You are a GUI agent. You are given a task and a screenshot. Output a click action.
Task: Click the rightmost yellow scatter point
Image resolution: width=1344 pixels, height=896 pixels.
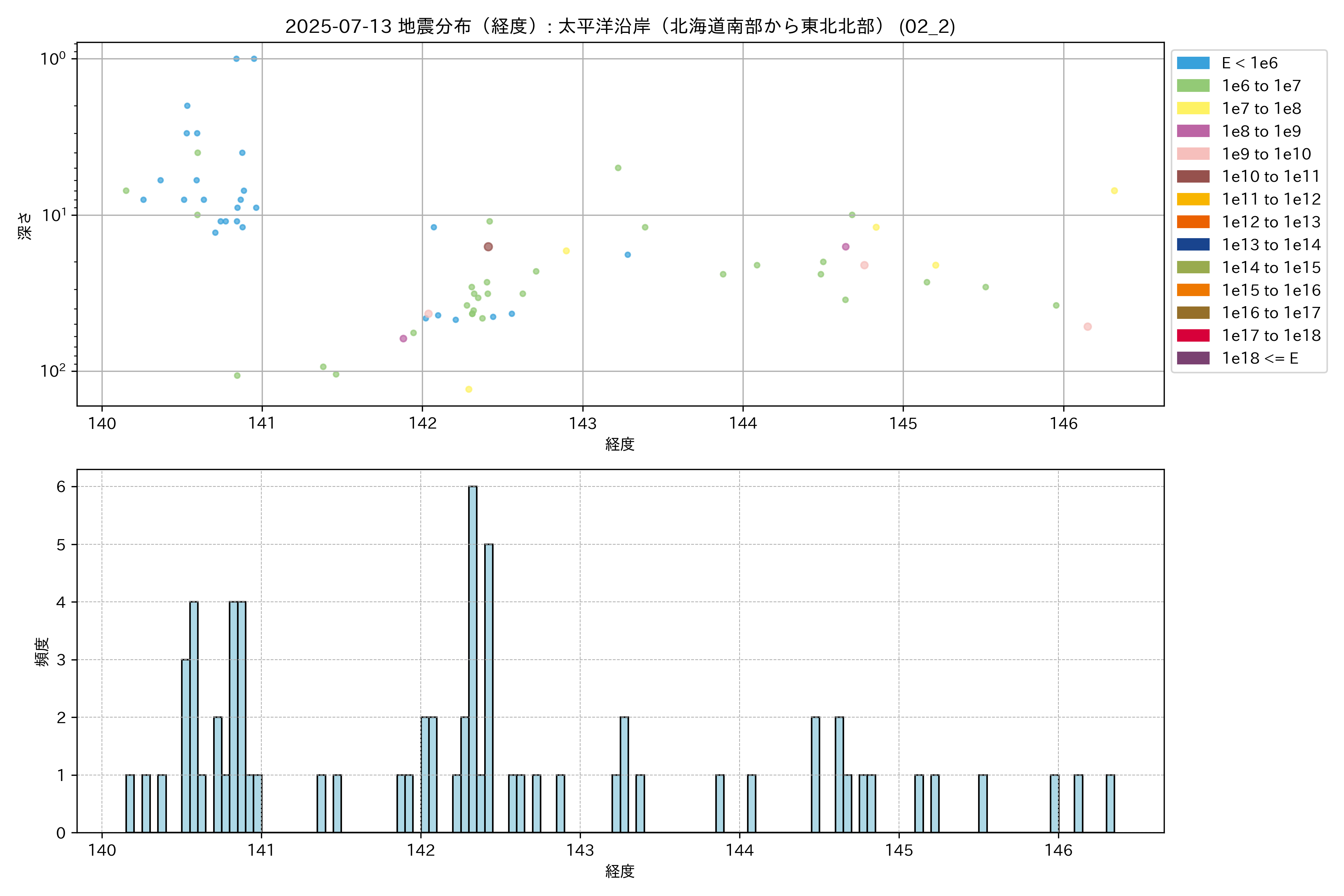1114,191
